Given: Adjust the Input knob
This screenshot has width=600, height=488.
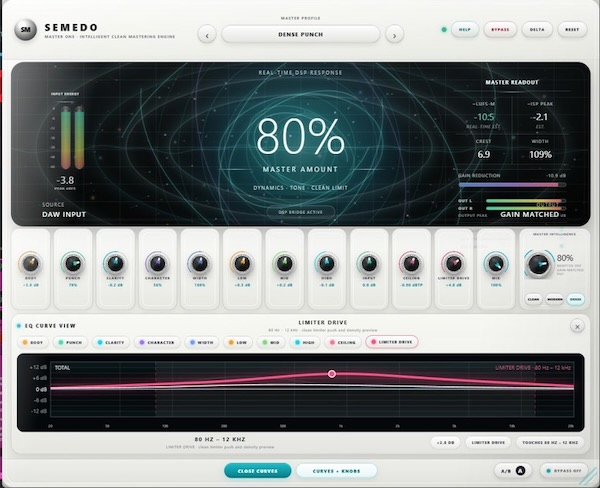Looking at the screenshot, I should [369, 263].
